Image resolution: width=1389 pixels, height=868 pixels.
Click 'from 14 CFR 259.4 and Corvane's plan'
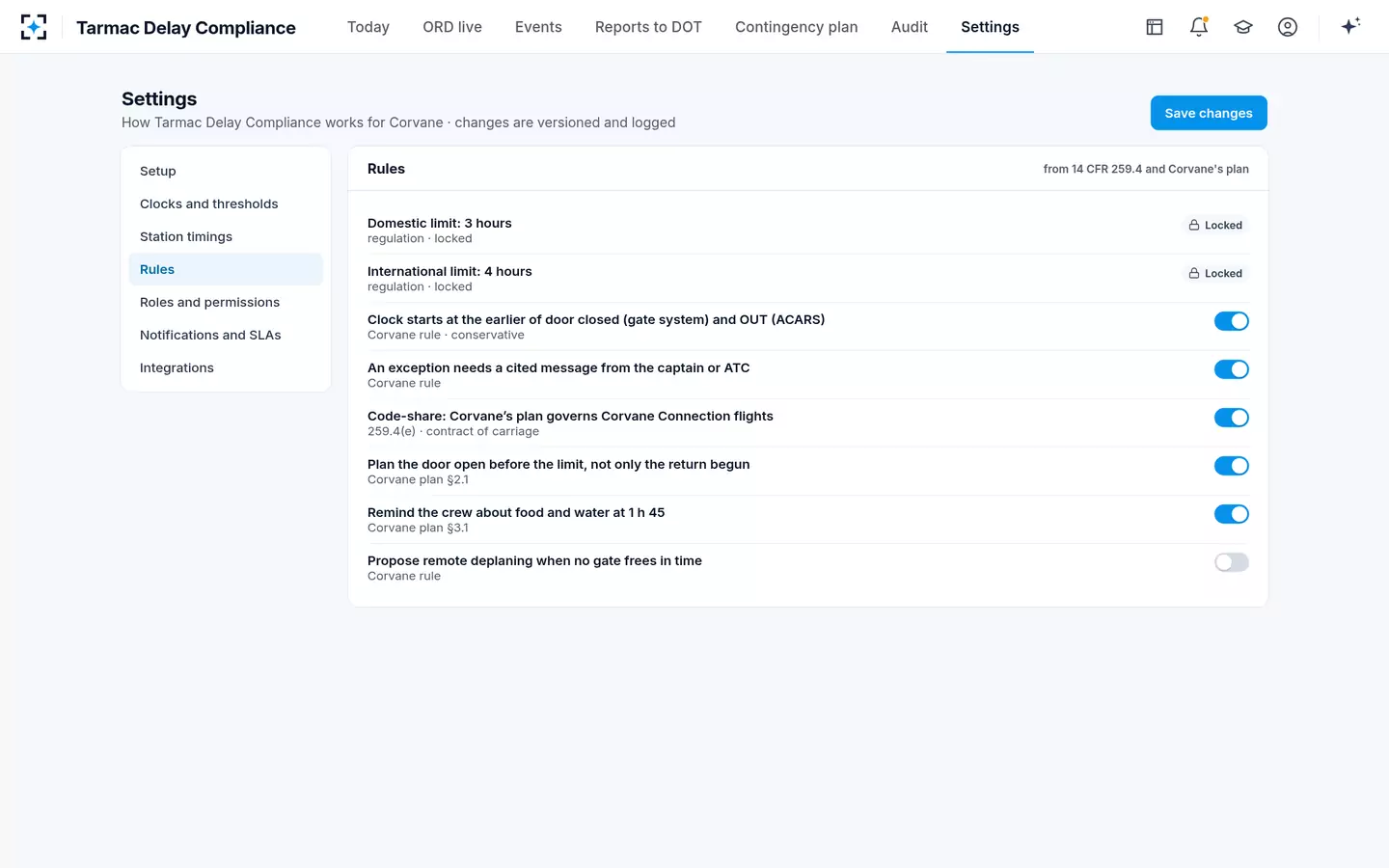1146,169
